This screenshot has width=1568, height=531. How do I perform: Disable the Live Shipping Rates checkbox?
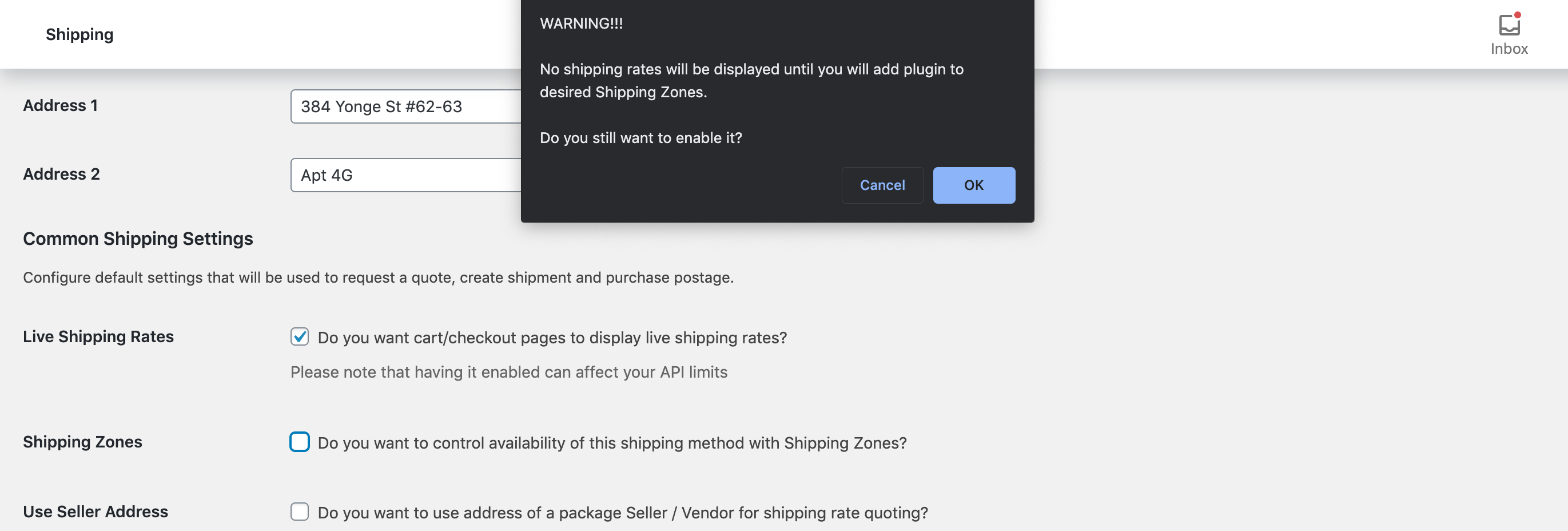(300, 337)
